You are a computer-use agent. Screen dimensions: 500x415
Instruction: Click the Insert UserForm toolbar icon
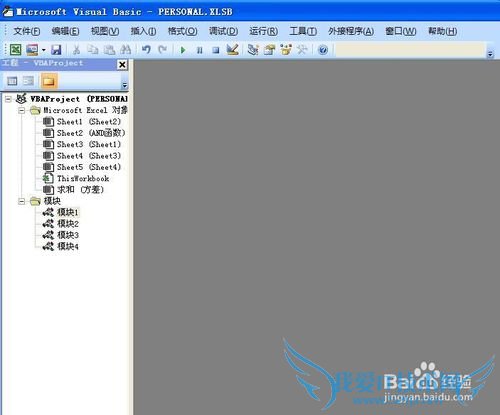[x=32, y=50]
